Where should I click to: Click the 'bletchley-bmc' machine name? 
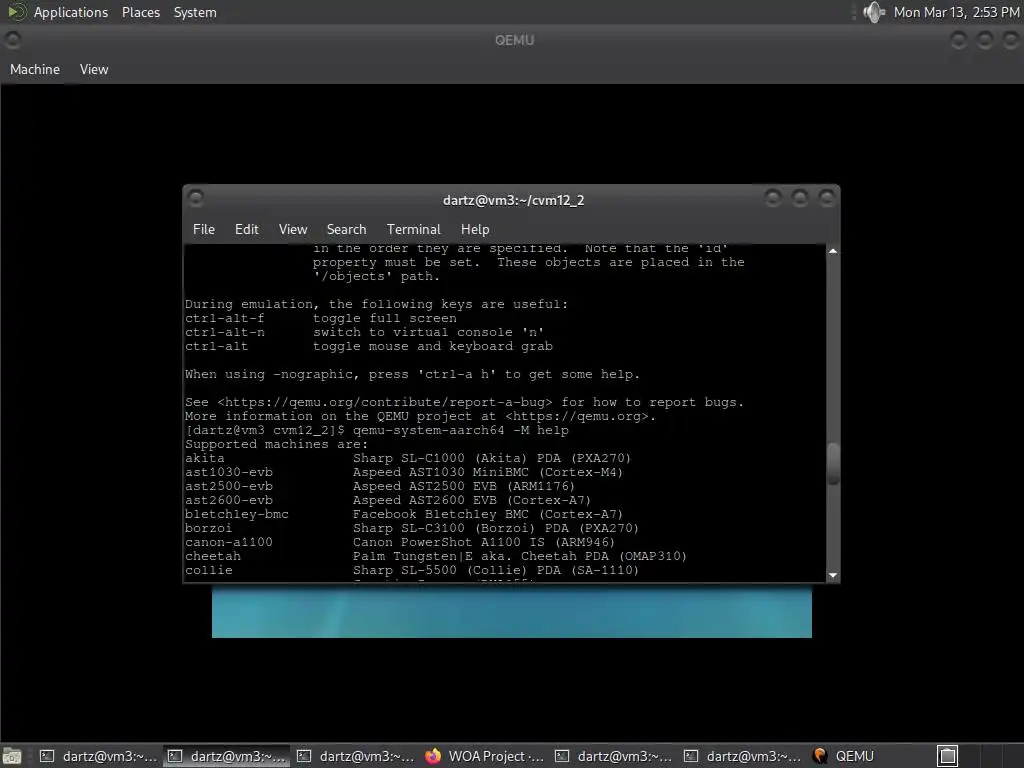[236, 515]
